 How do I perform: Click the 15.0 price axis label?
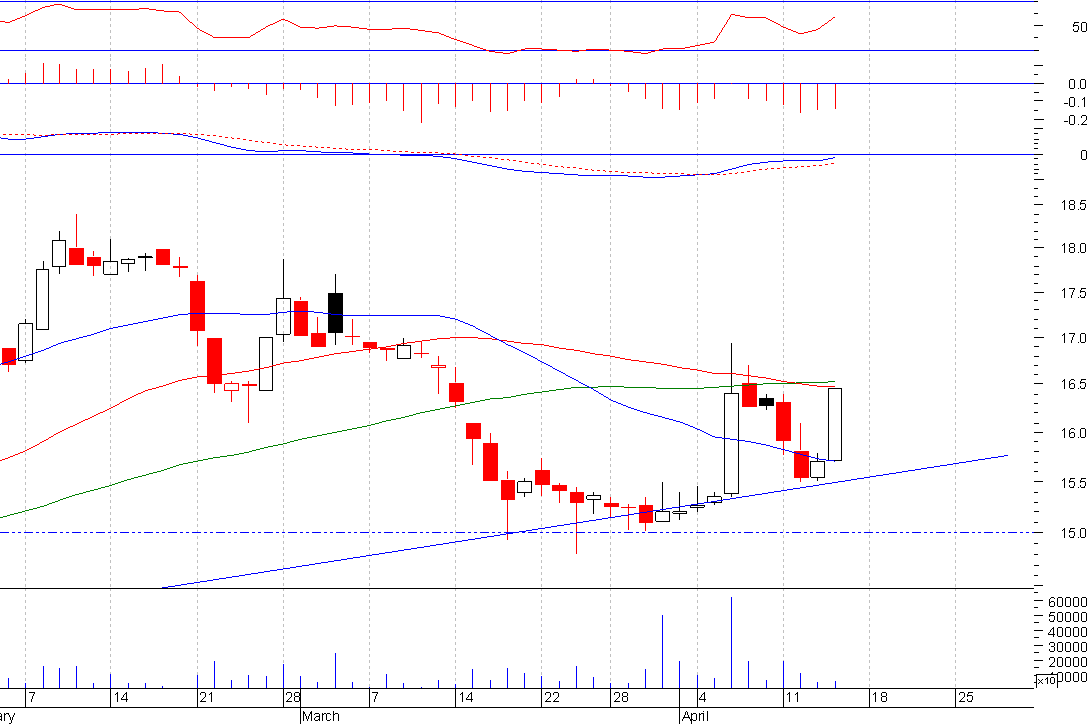point(1074,533)
